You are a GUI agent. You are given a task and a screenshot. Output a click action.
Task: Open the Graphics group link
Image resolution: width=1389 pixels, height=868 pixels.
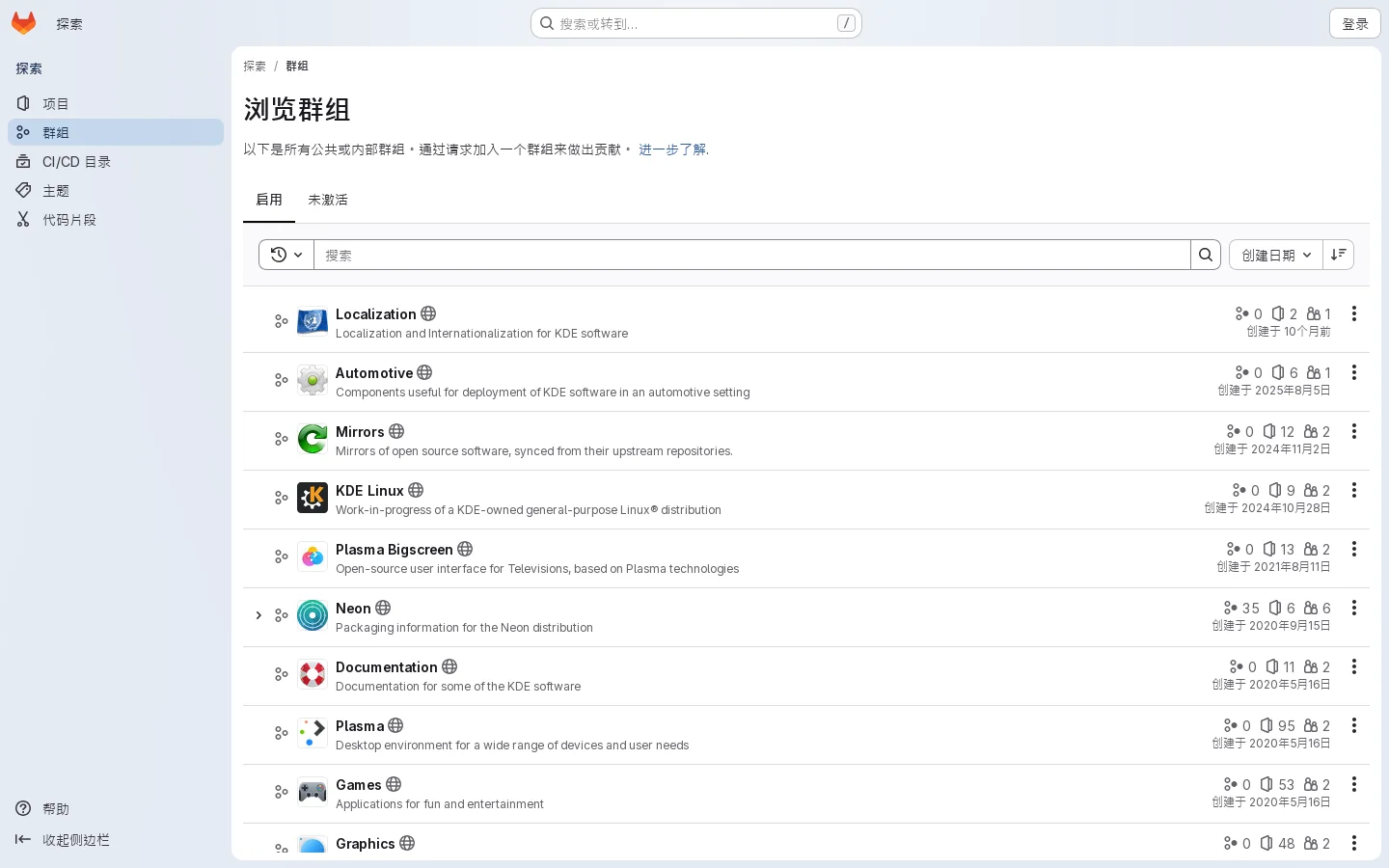tap(365, 844)
